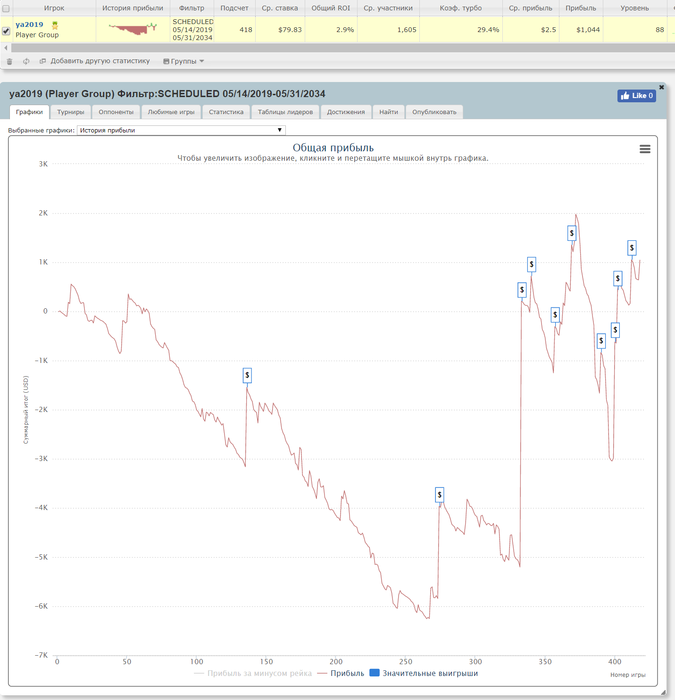Click the blue Значительные выигрыши legend square
The image size is (675, 700).
point(375,673)
